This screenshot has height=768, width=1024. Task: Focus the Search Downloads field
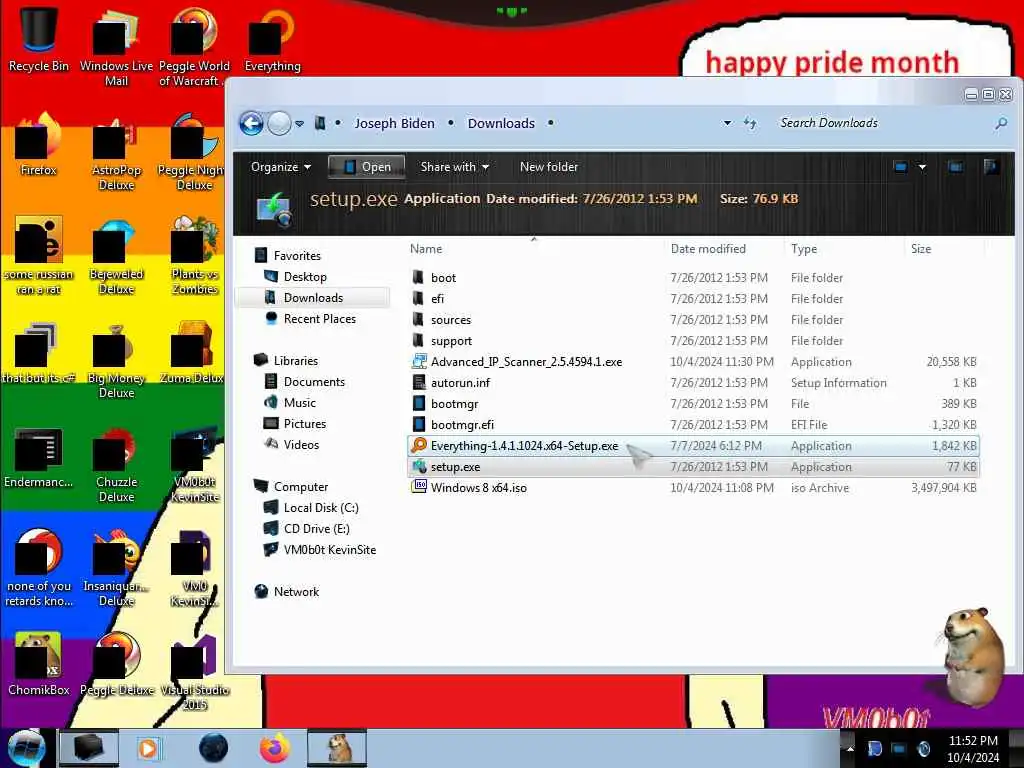tap(882, 123)
